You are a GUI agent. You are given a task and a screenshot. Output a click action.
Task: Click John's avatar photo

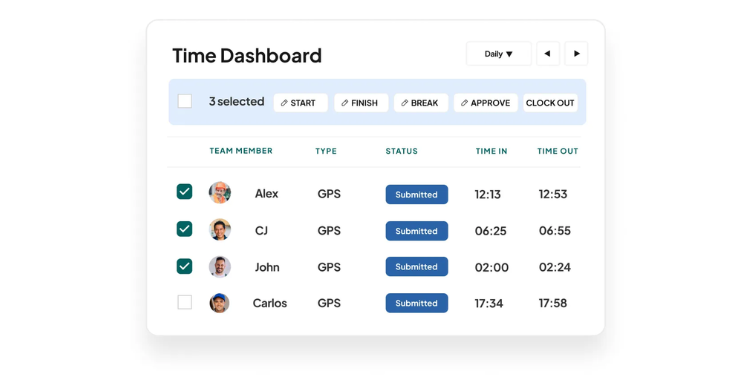tap(220, 267)
